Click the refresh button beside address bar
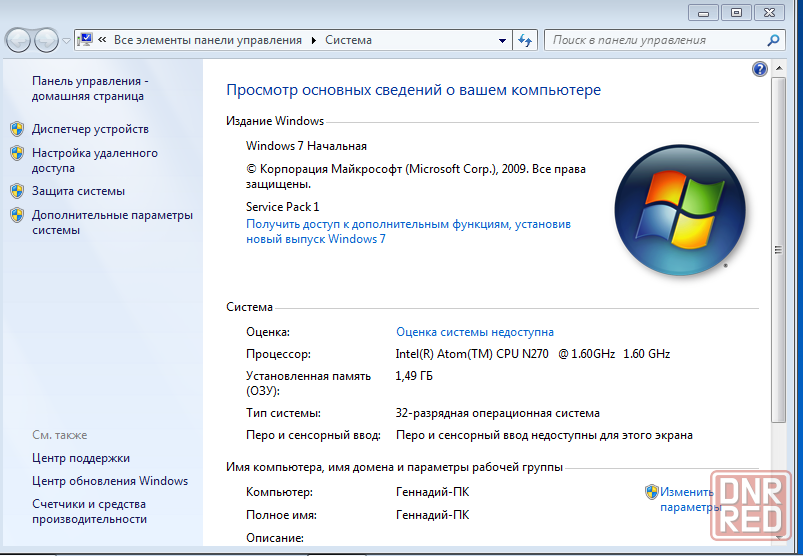 click(526, 40)
